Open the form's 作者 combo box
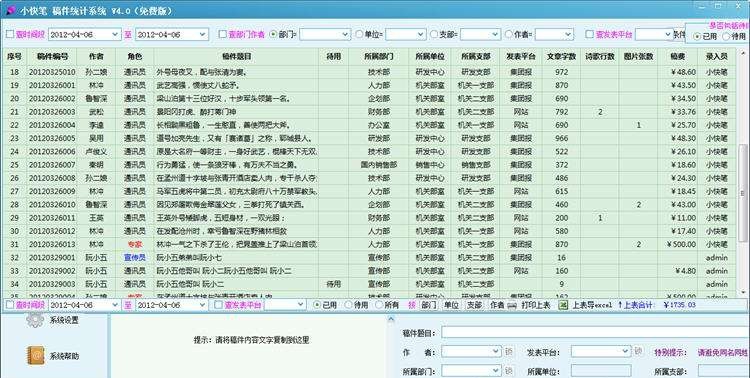The height and width of the screenshot is (378, 750). 471,352
